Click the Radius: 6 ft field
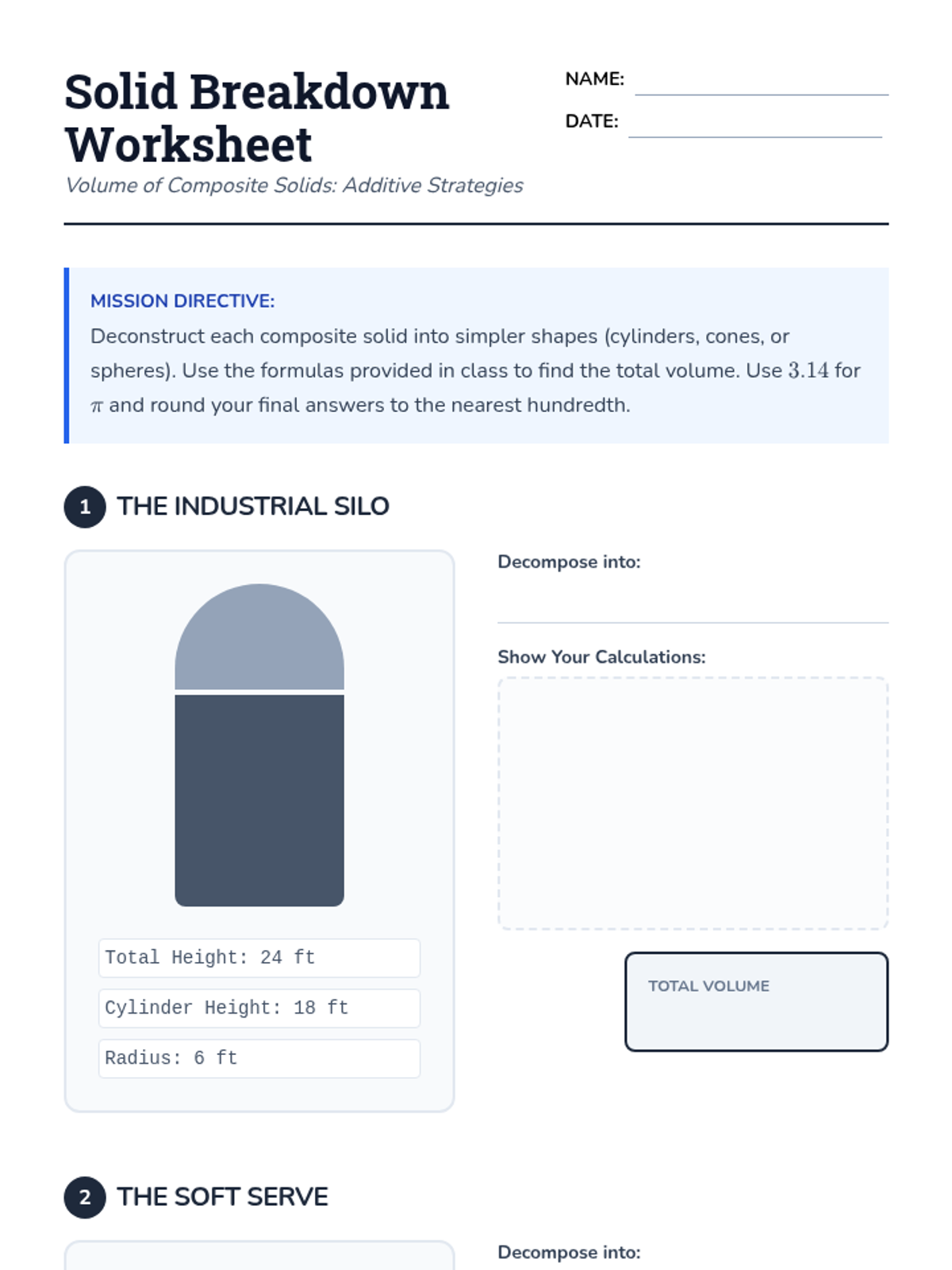The width and height of the screenshot is (952, 1270). pos(259,1058)
